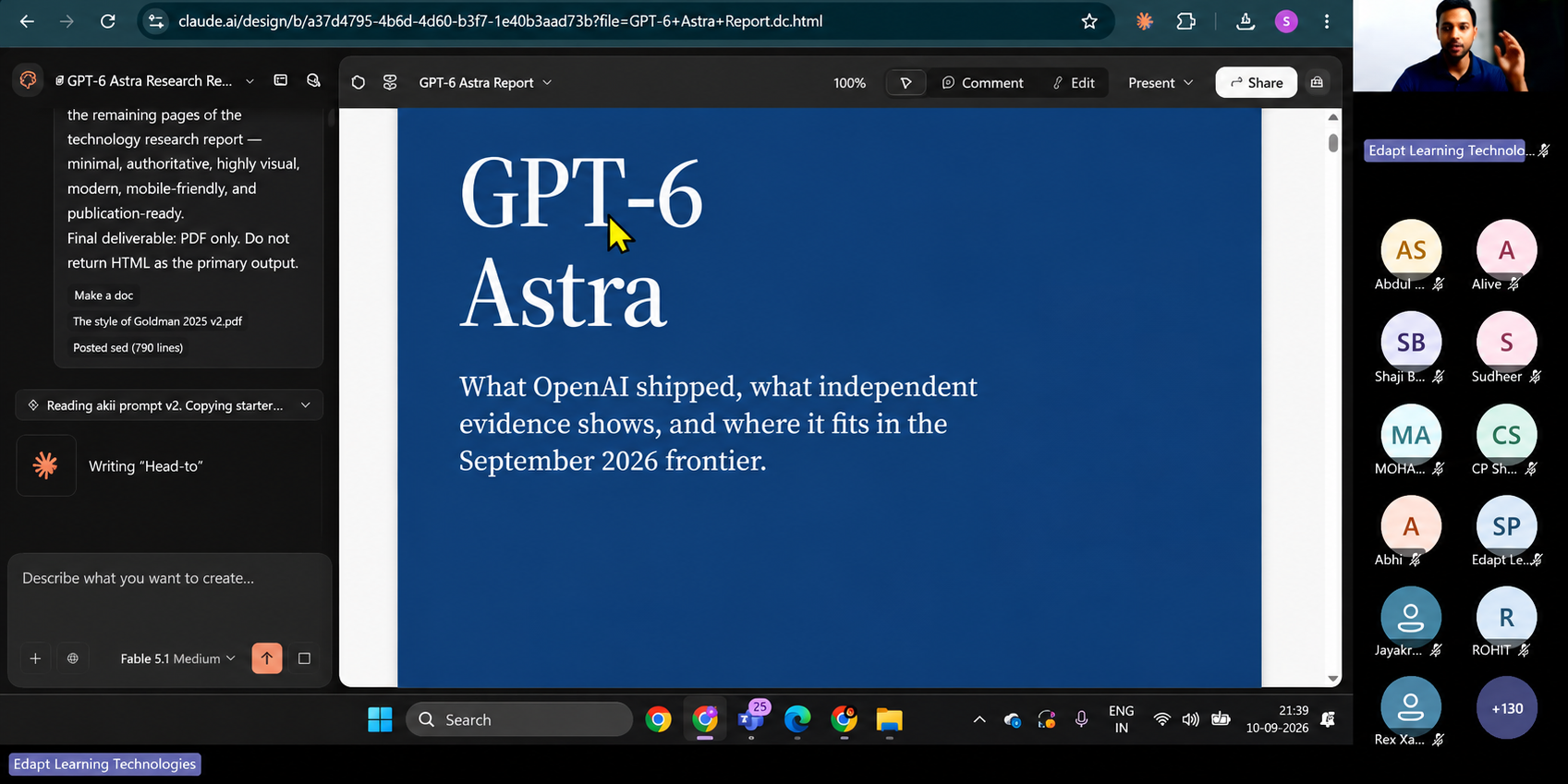
Task: Click the Claude extension icon in browser toolbar
Action: tap(1145, 21)
